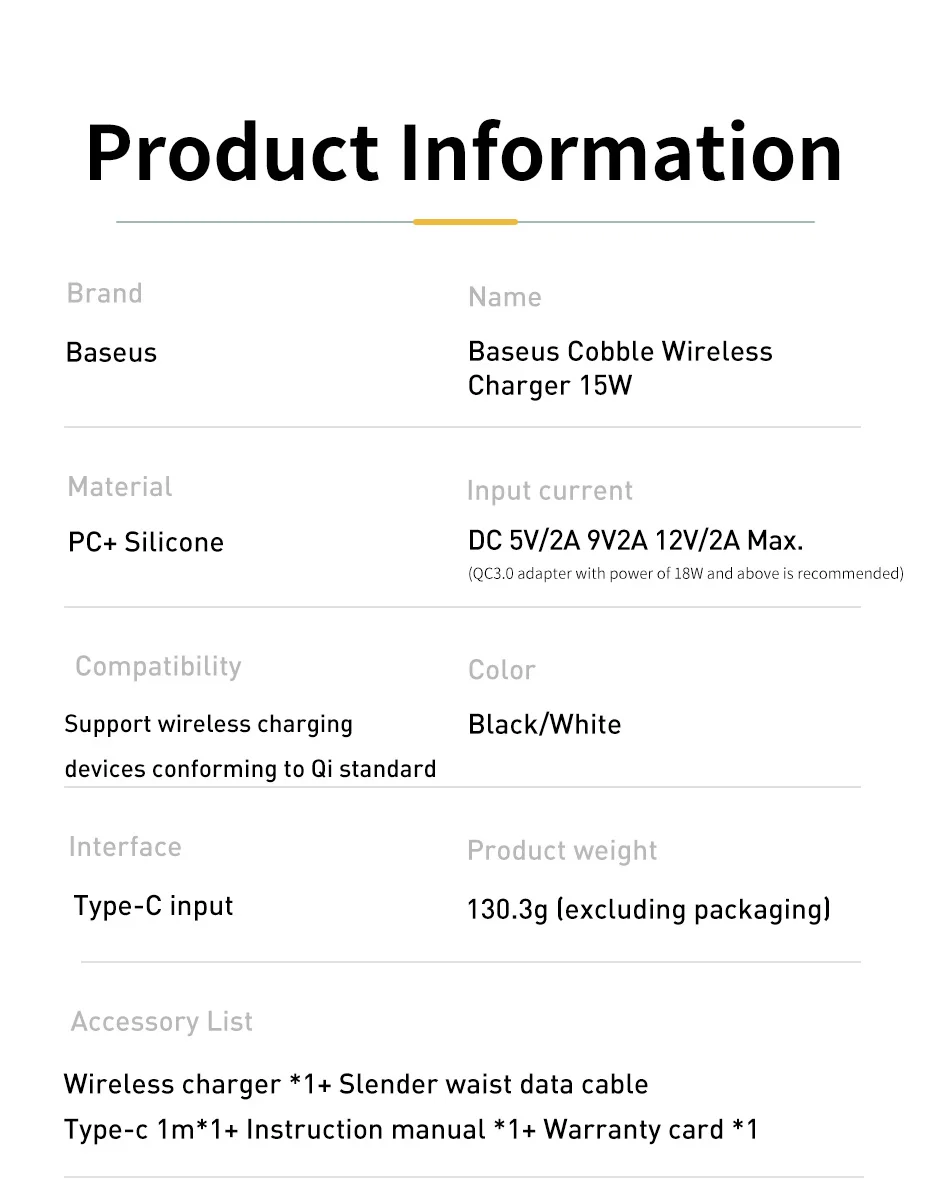930x1197 pixels.
Task: Click the yellow accent bar under heading
Action: click(x=465, y=222)
